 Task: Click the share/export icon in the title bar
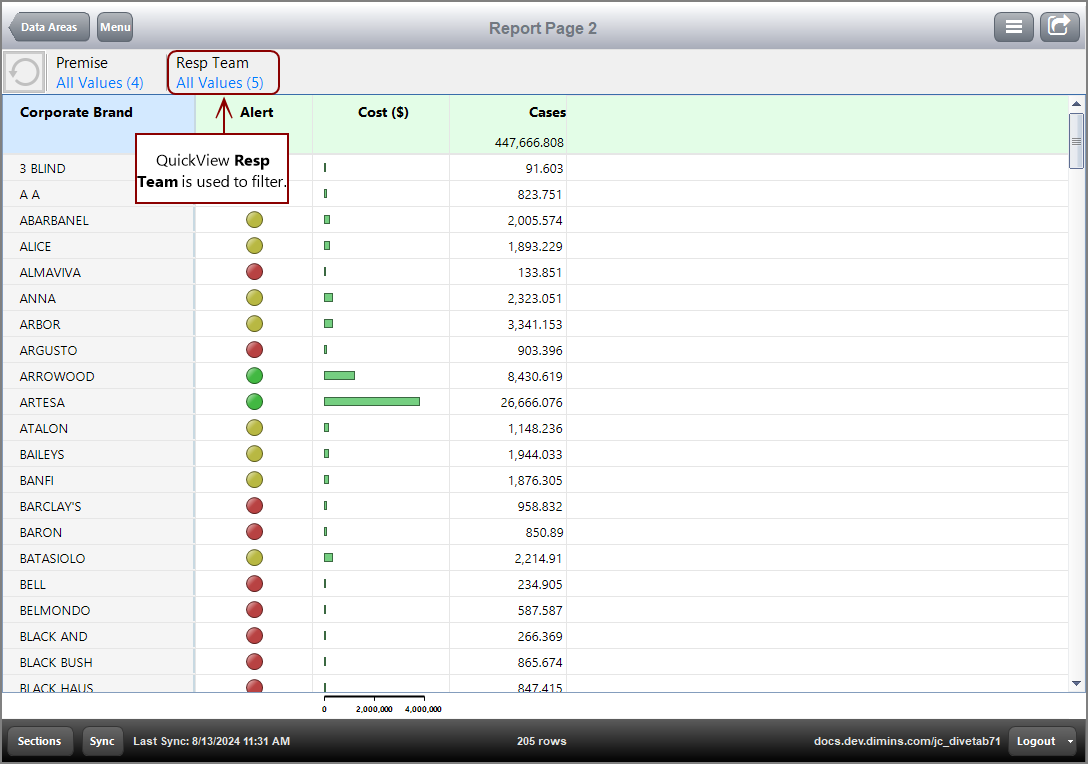[1059, 26]
